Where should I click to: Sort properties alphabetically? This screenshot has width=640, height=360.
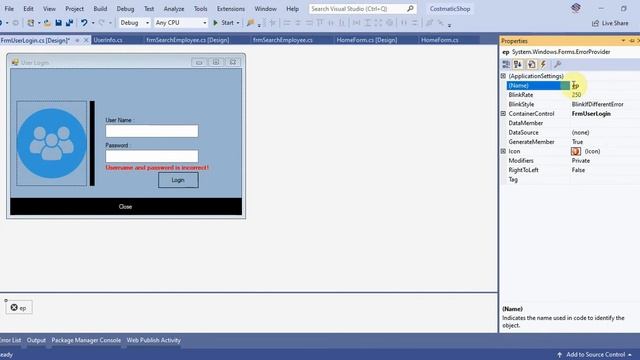518,64
